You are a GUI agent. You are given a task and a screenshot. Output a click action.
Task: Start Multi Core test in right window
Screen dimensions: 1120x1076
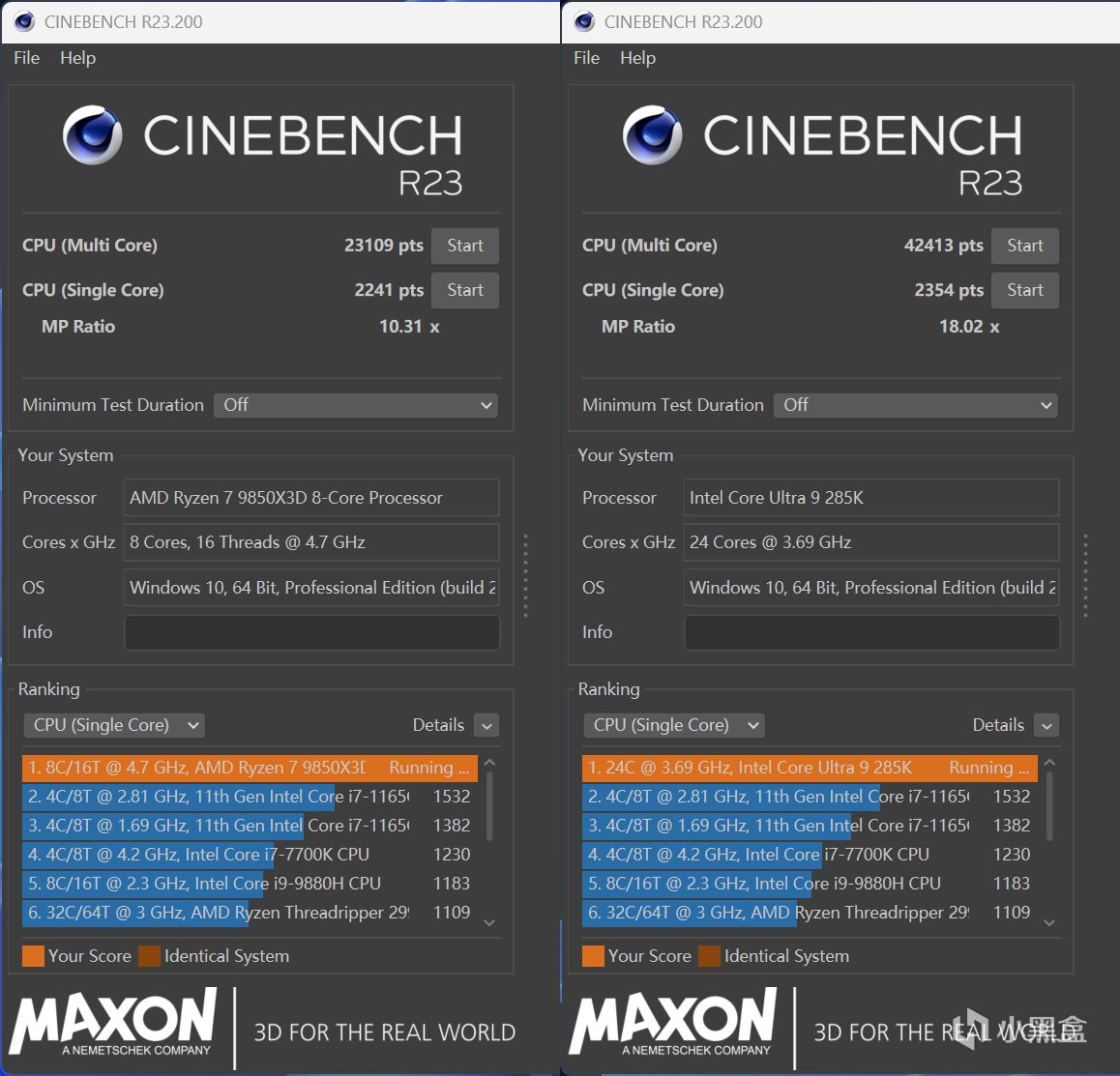[x=1025, y=246]
